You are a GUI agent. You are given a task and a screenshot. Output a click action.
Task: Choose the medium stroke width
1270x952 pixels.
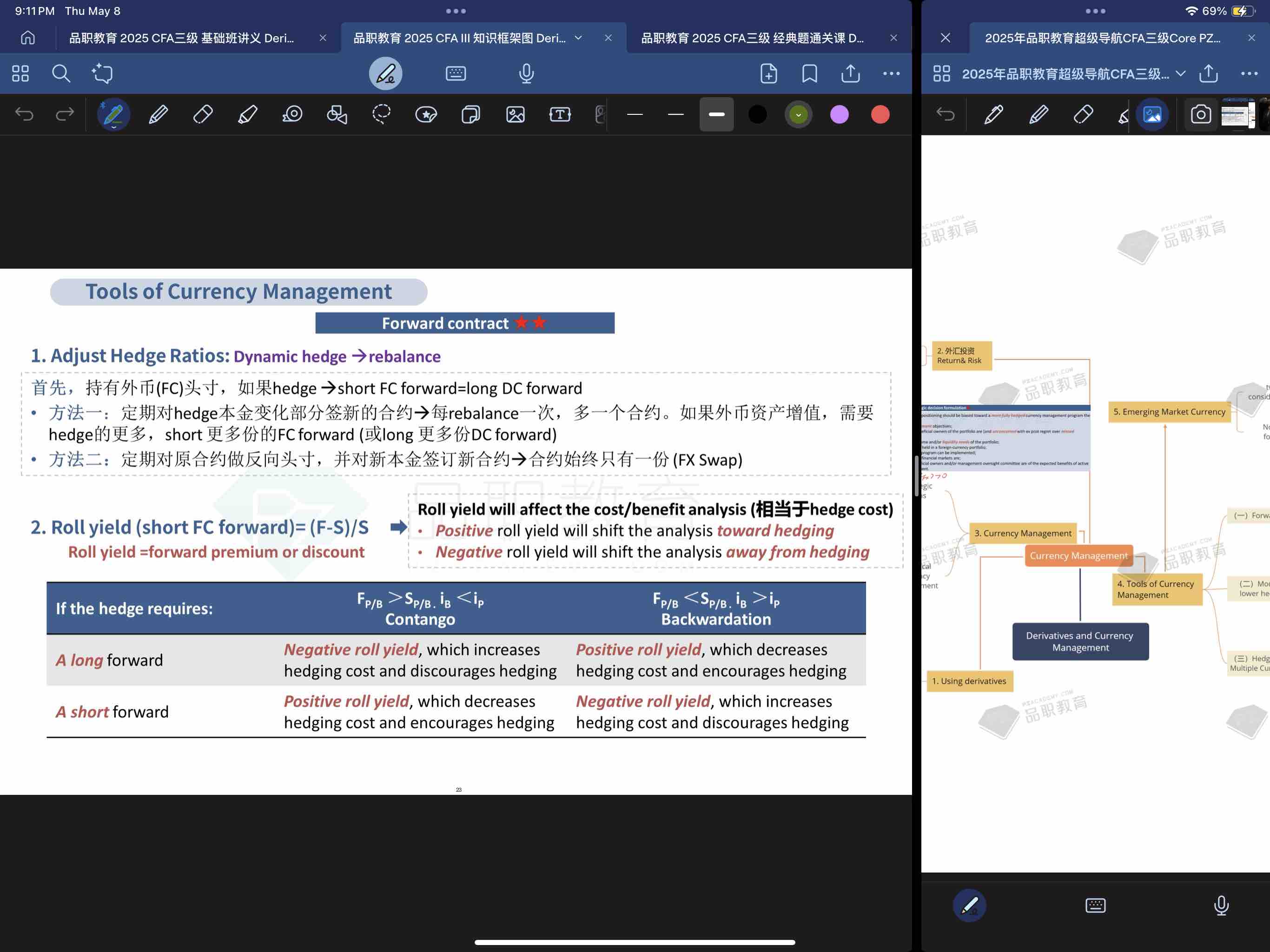click(676, 114)
